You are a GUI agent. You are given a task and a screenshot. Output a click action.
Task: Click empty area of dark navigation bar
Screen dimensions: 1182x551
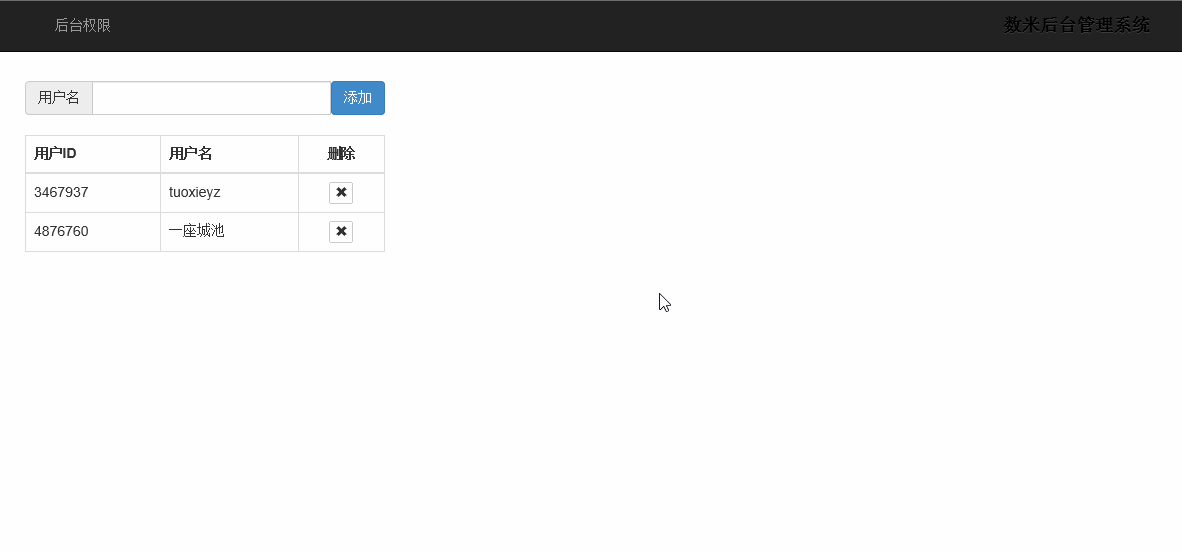coord(558,26)
